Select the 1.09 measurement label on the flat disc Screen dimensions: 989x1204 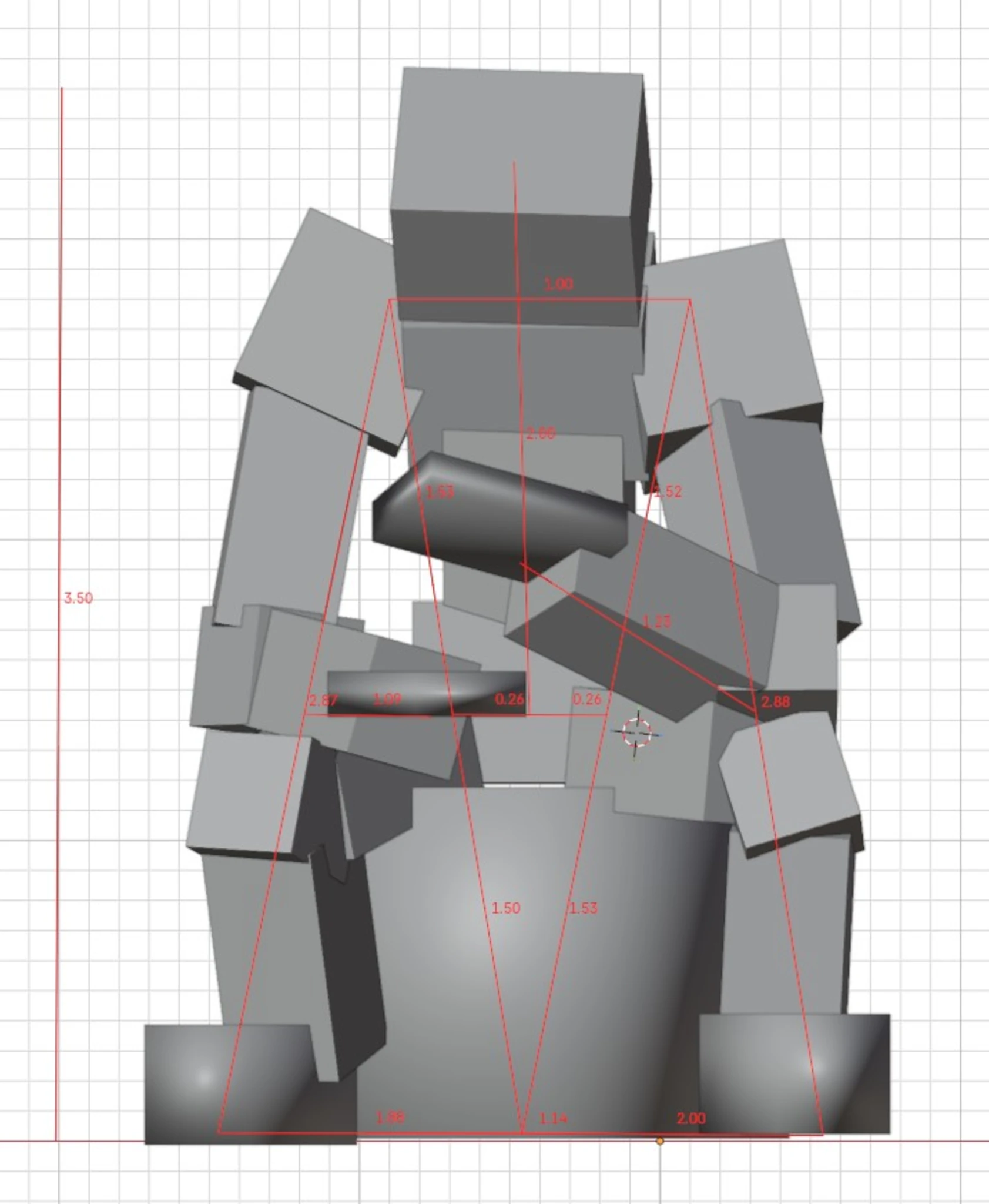388,699
